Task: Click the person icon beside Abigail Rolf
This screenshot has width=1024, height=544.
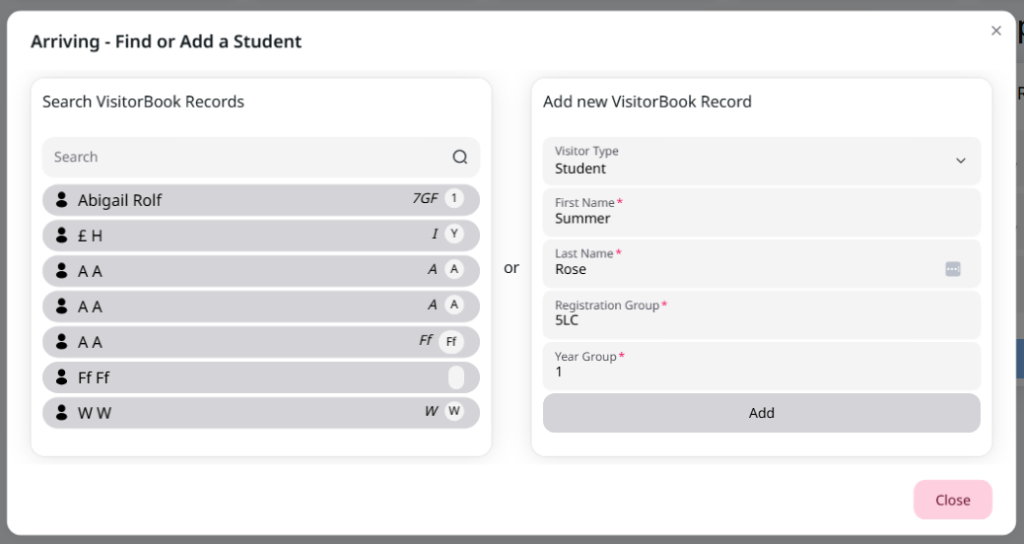Action: pyautogui.click(x=61, y=200)
